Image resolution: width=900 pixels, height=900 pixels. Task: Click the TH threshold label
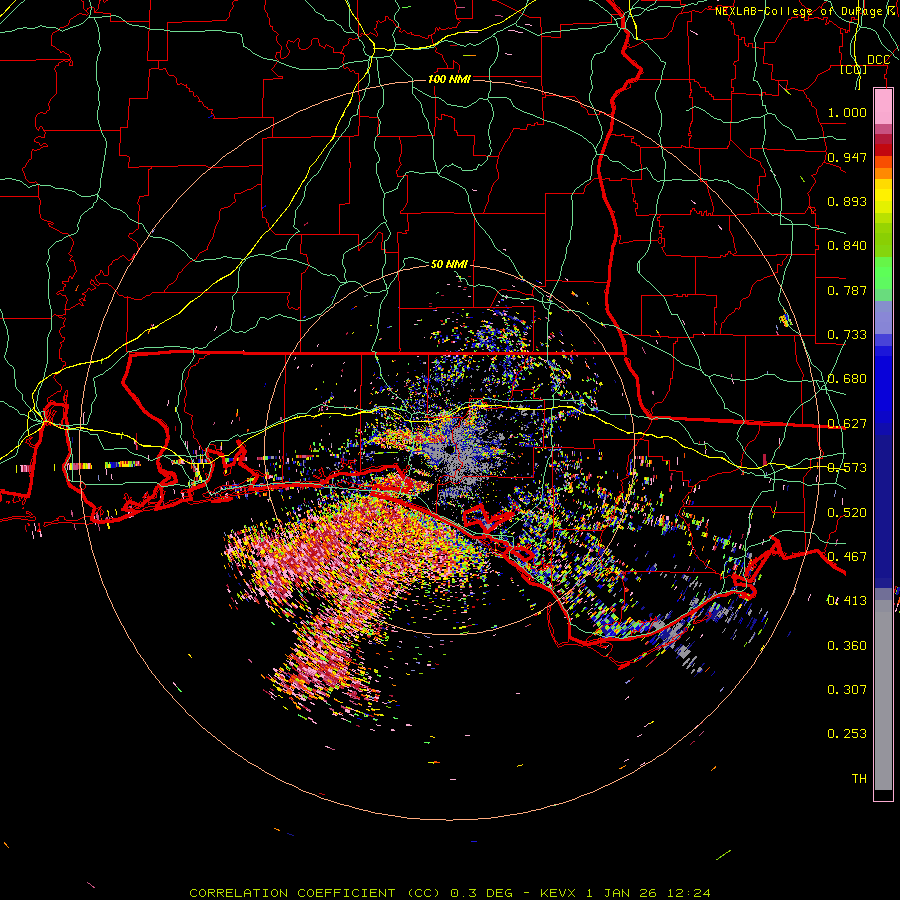click(x=859, y=779)
